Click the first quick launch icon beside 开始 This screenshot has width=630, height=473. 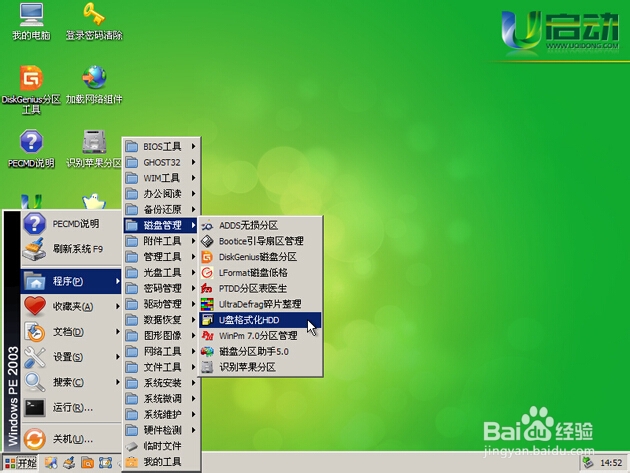click(51, 463)
